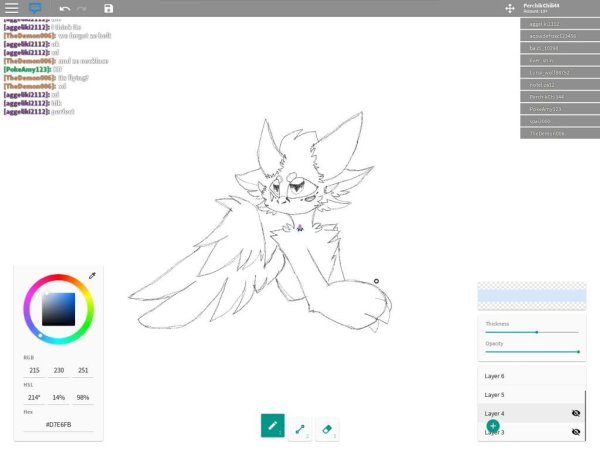Screen dimensions: 600x455
Task: Adjust the Thickness slider
Action: (x=537, y=332)
